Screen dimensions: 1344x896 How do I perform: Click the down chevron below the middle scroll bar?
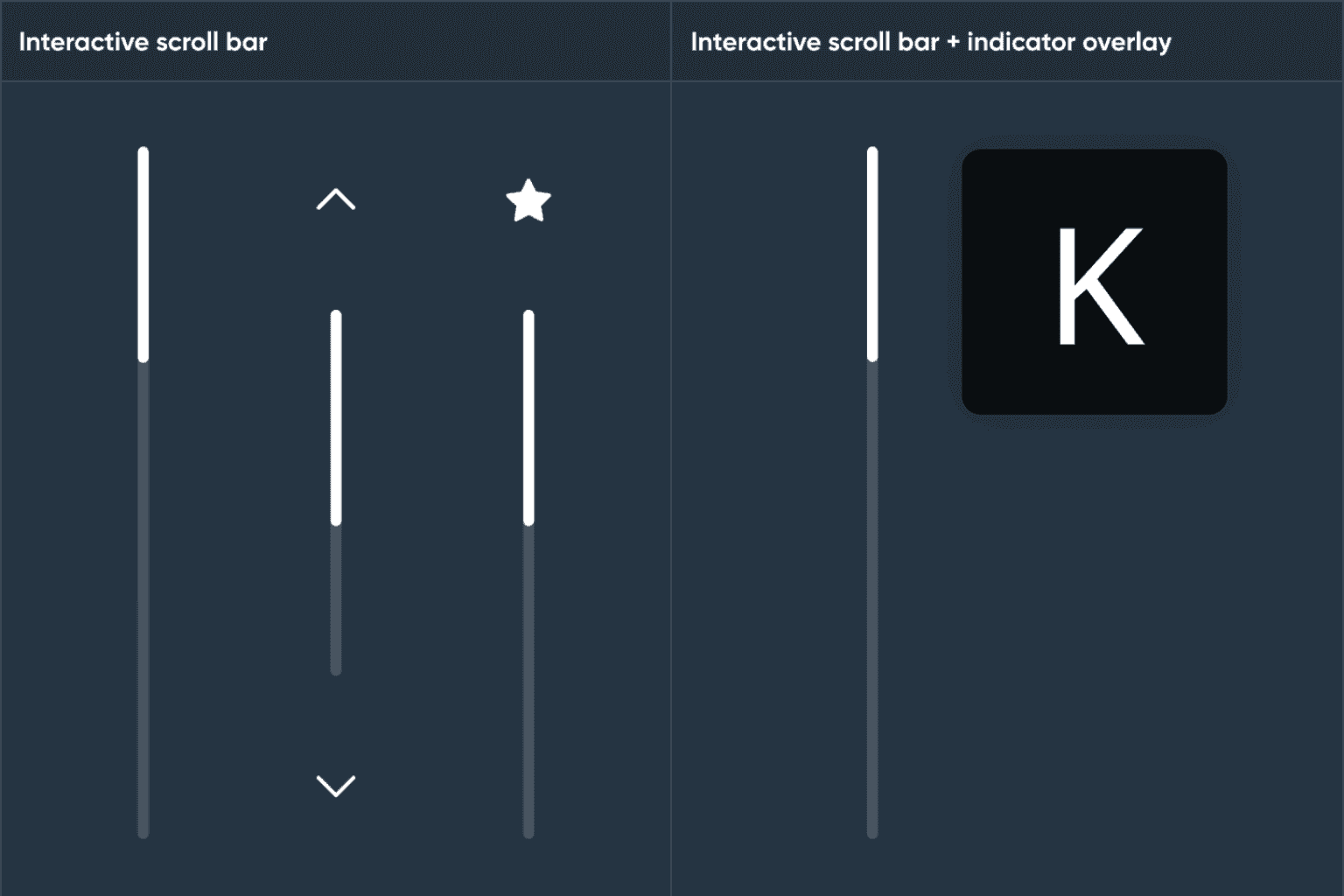tap(336, 786)
